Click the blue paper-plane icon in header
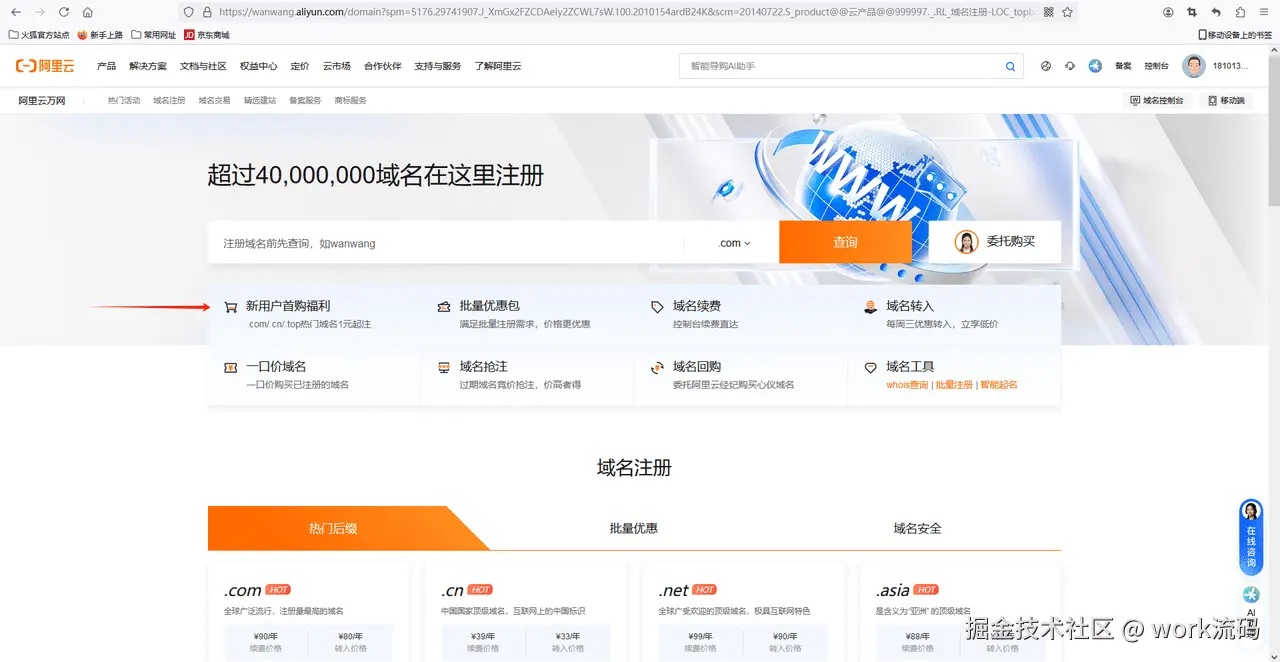 (x=1095, y=66)
